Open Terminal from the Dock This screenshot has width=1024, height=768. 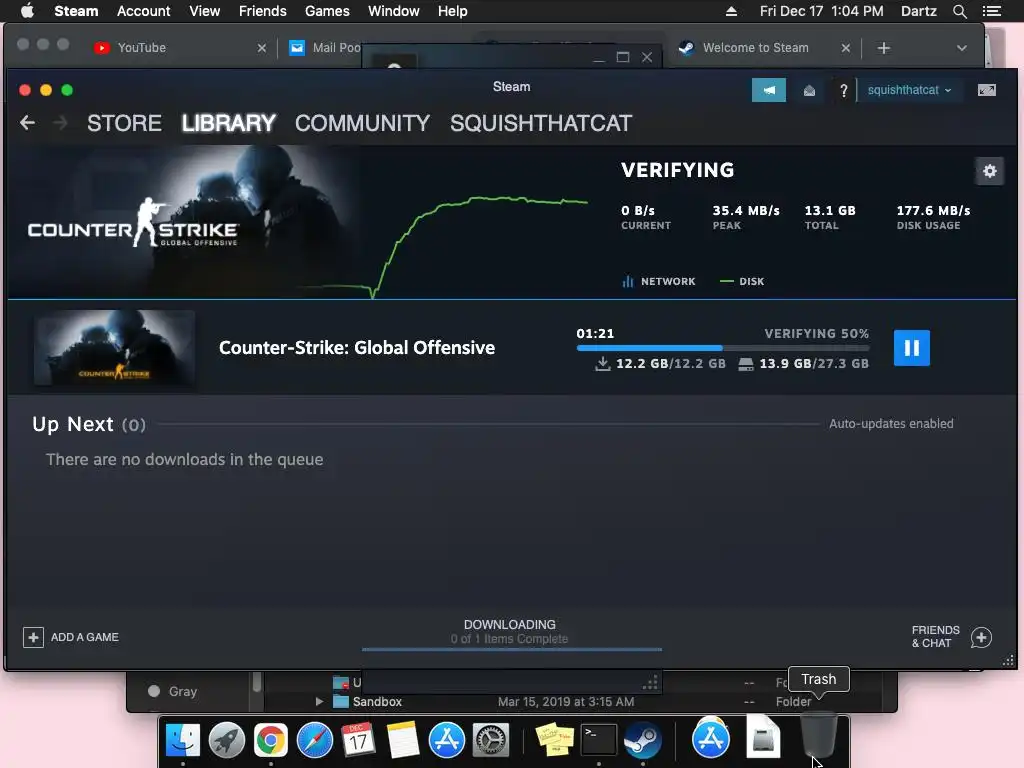599,740
